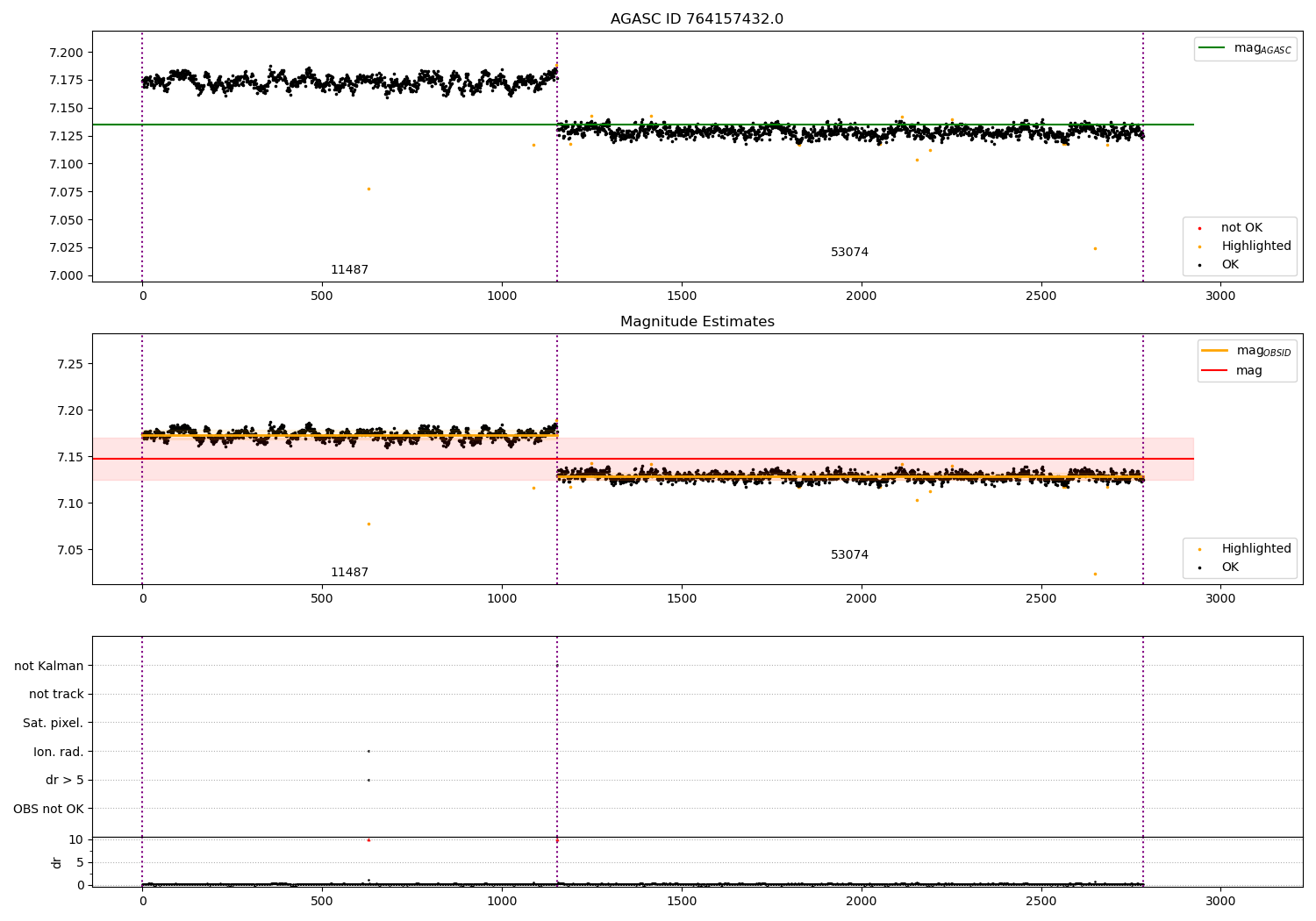Click the 'Ion. rad.' flag marker in bottom plot
The height and width of the screenshot is (921, 1316).
click(368, 751)
